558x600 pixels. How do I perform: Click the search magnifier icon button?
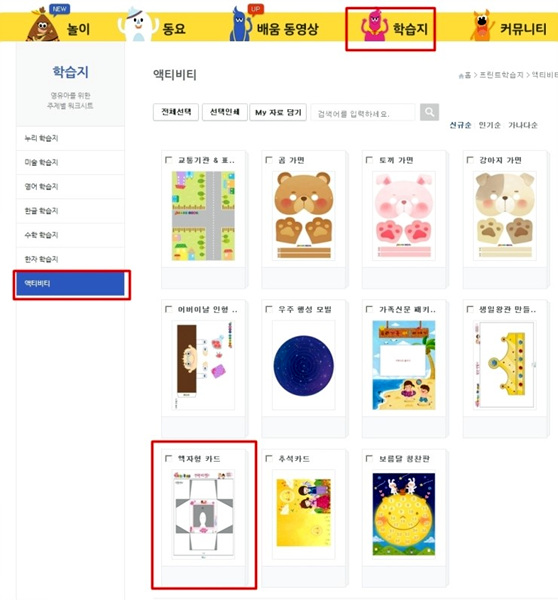429,112
